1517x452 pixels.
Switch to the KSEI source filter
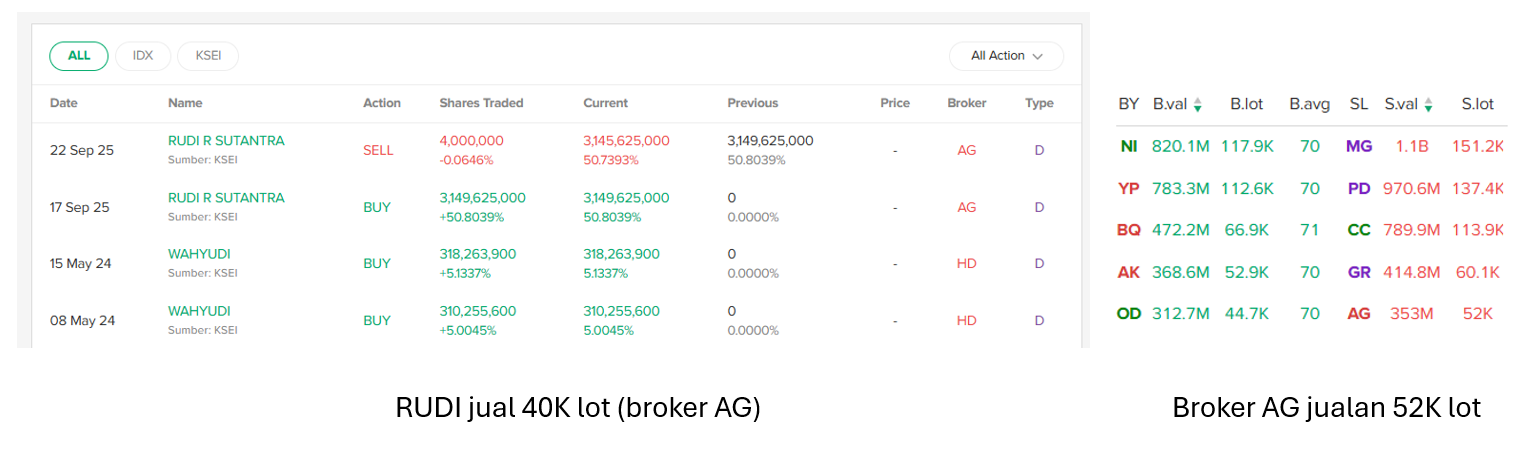point(208,56)
